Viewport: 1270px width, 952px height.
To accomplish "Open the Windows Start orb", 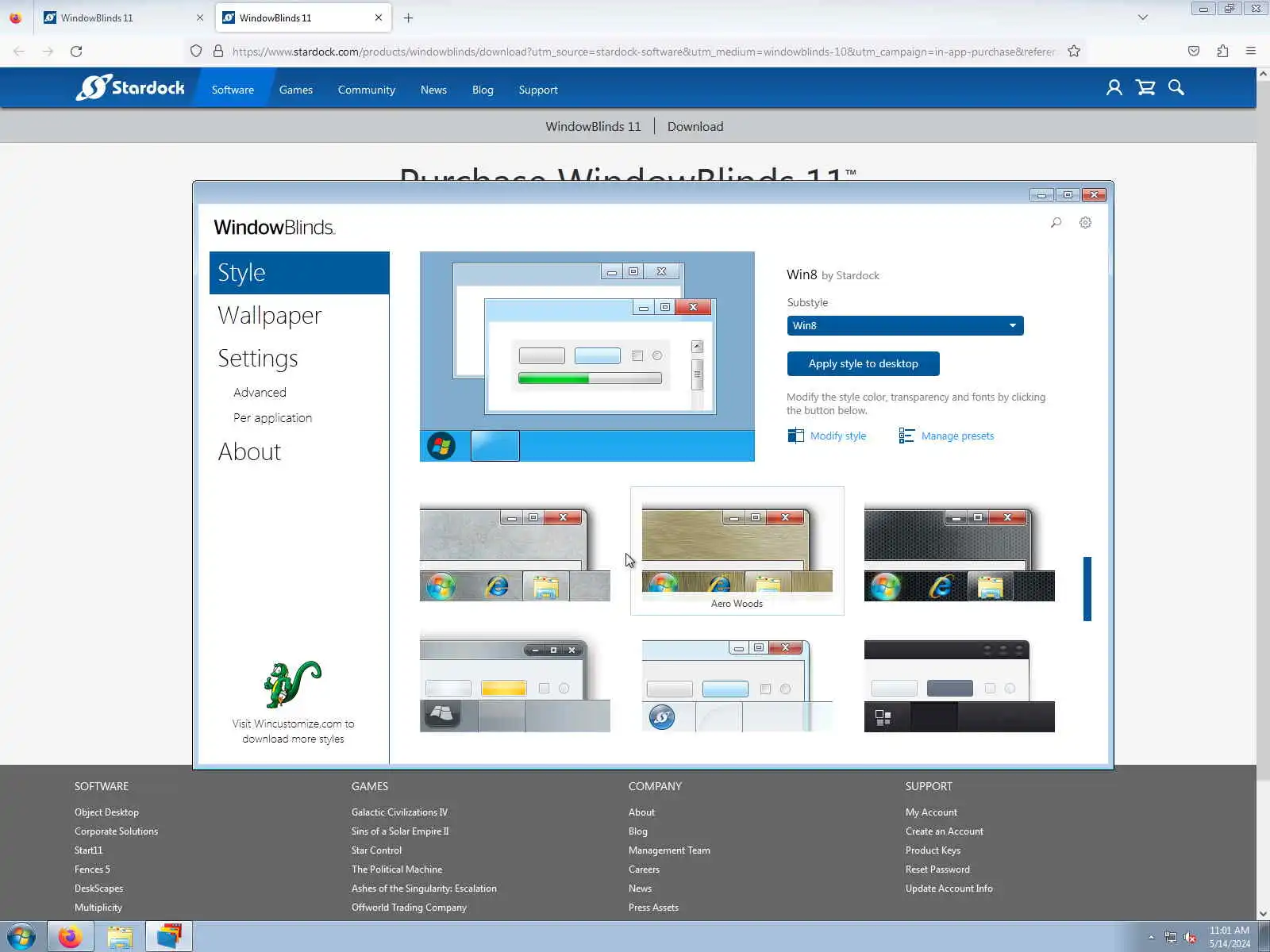I will (x=21, y=937).
